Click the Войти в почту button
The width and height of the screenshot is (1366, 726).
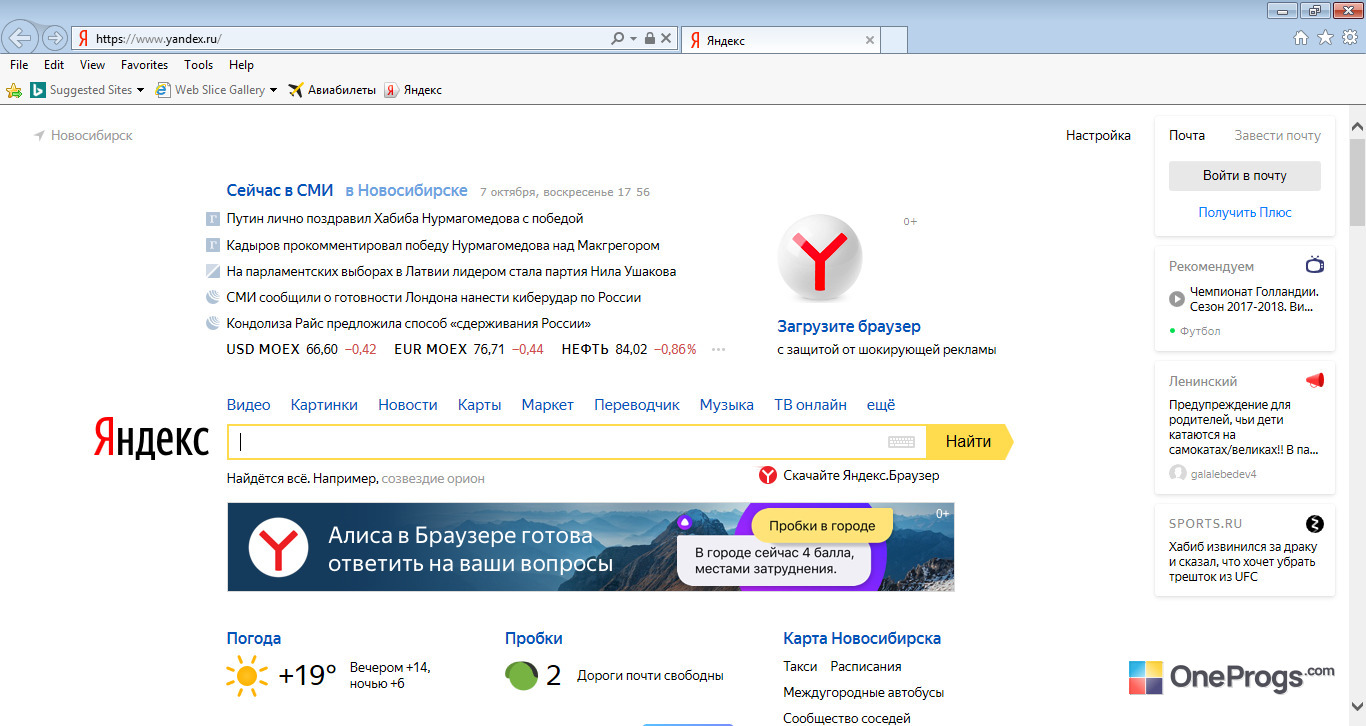1245,176
